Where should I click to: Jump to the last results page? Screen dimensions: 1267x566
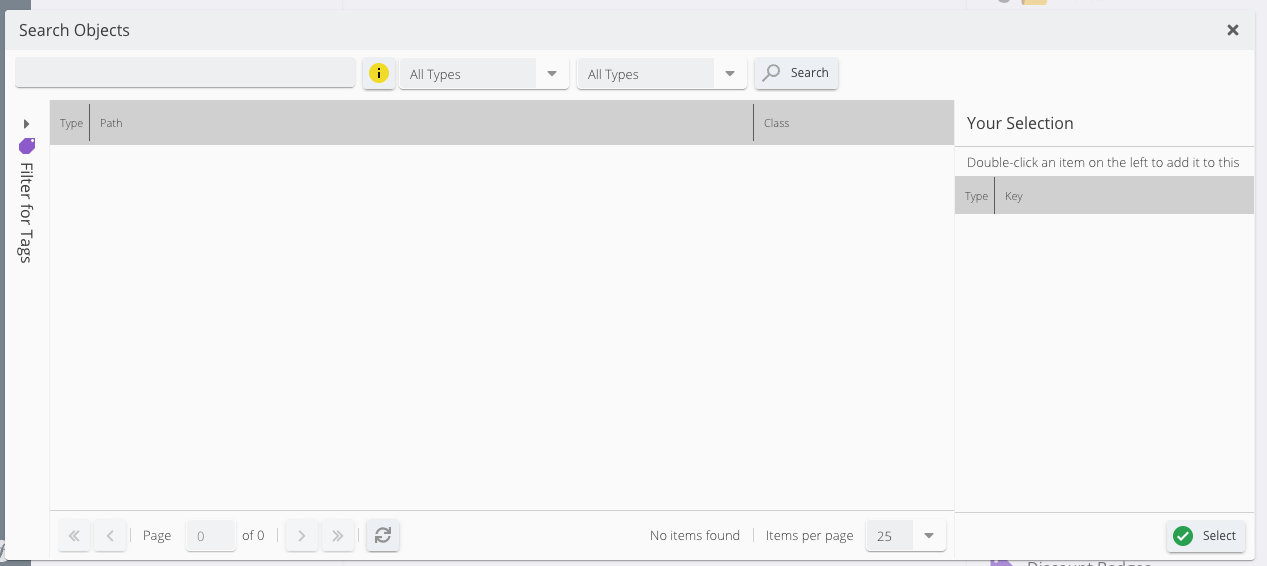point(338,536)
